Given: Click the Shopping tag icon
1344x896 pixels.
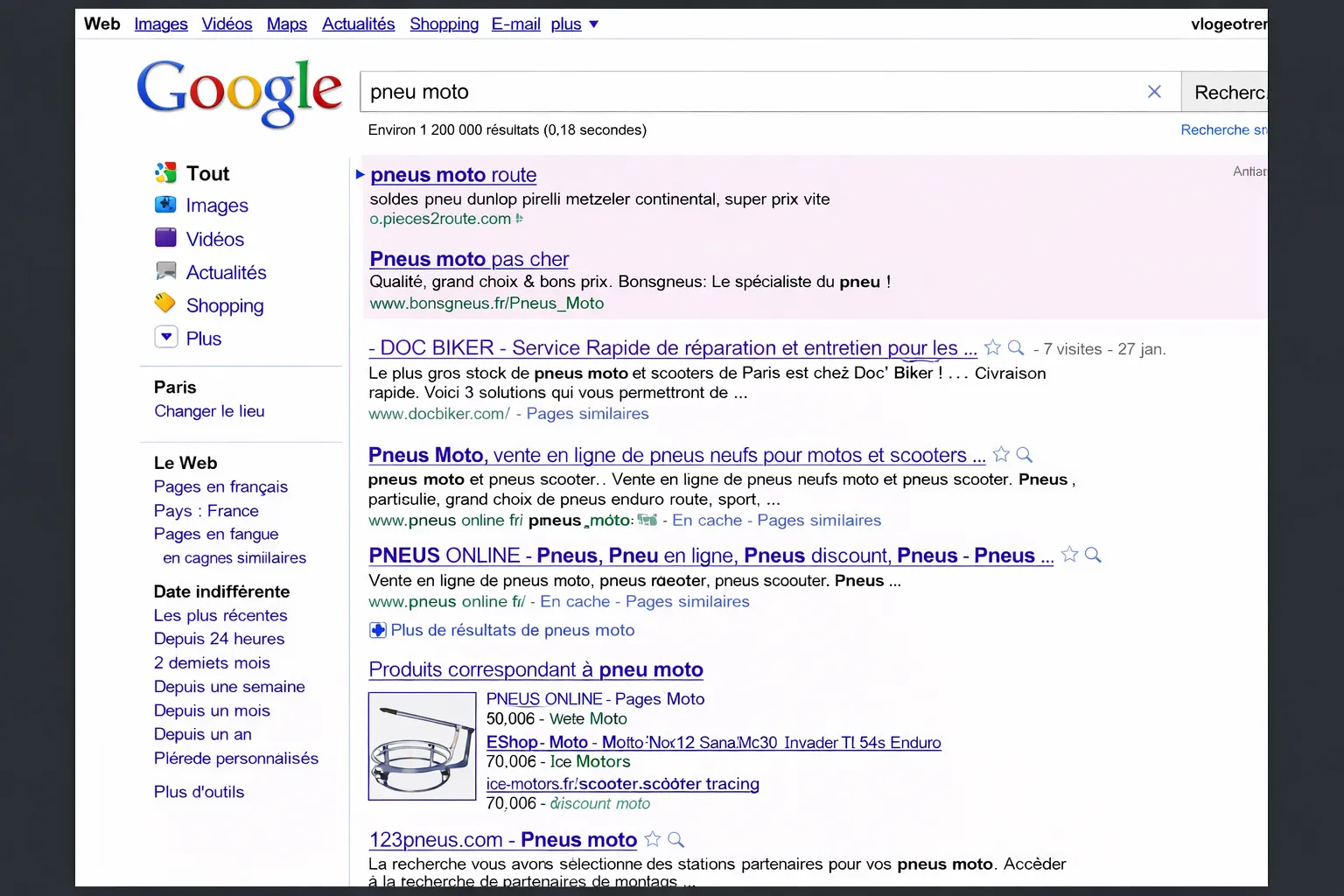Looking at the screenshot, I should pyautogui.click(x=165, y=304).
